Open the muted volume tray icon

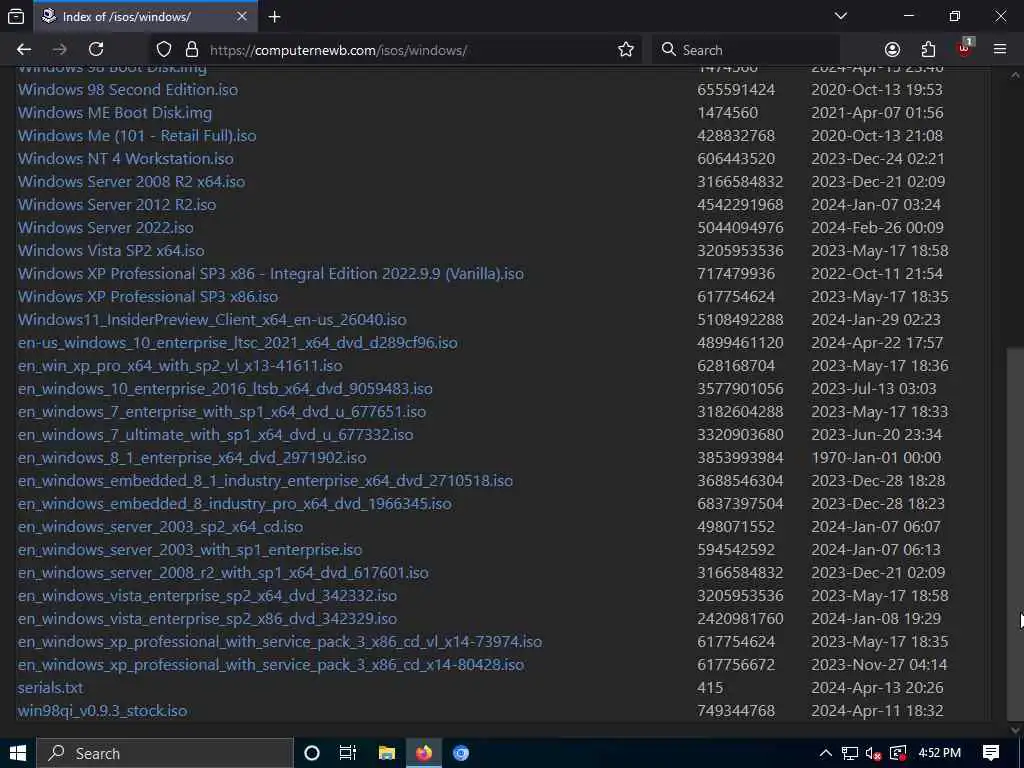[x=874, y=753]
